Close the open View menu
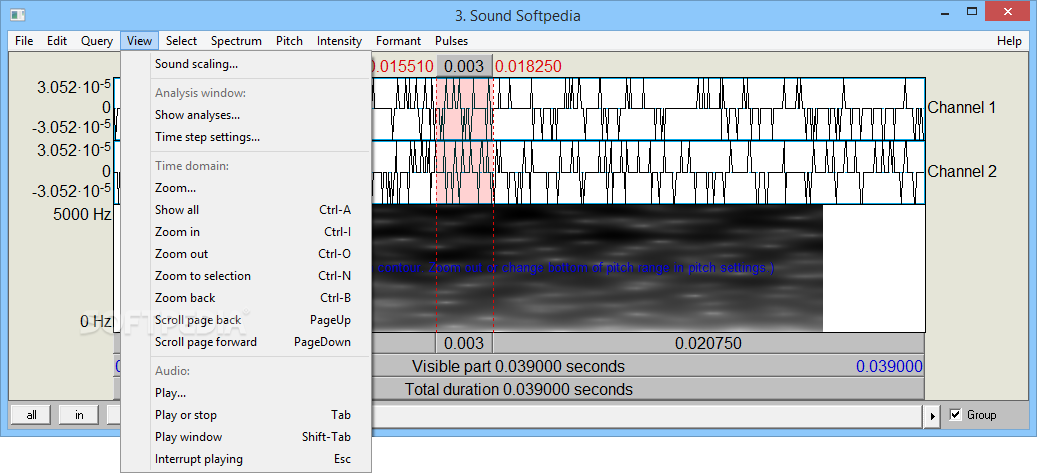1037x473 pixels. pos(140,41)
